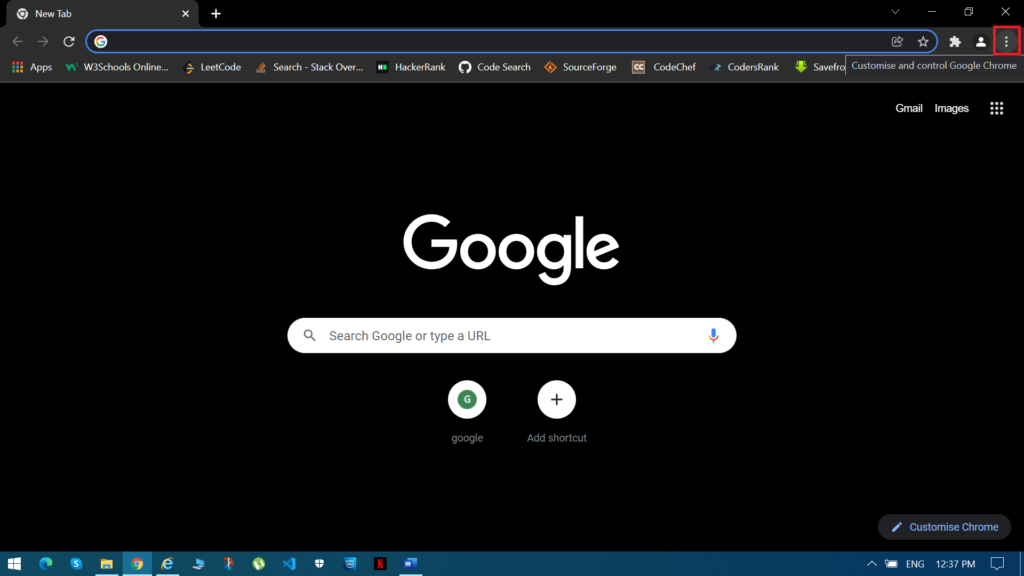Open Windows Security from the taskbar
Viewport: 1024px width, 576px height.
point(319,564)
